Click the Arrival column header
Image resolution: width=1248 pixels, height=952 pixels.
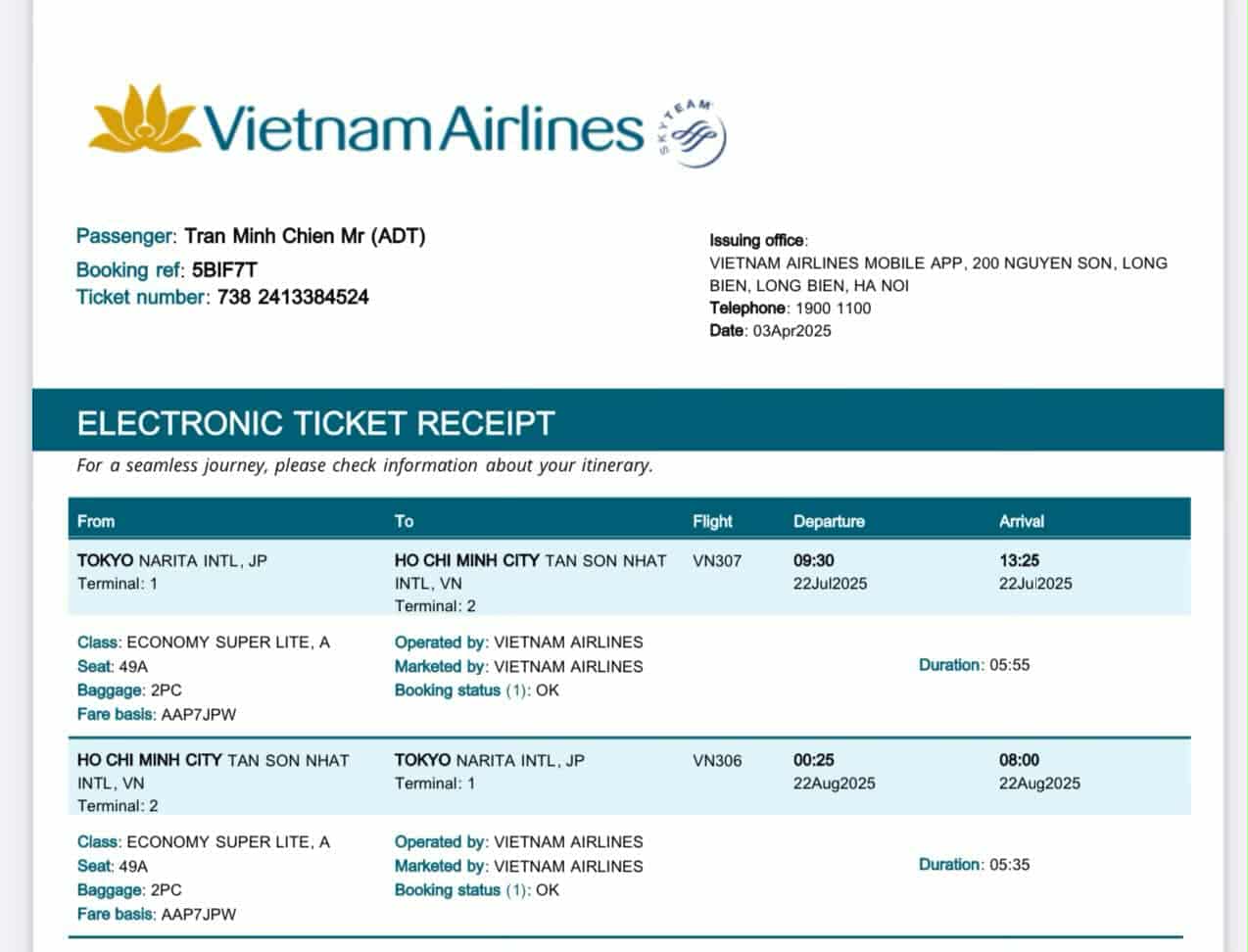pos(1021,521)
